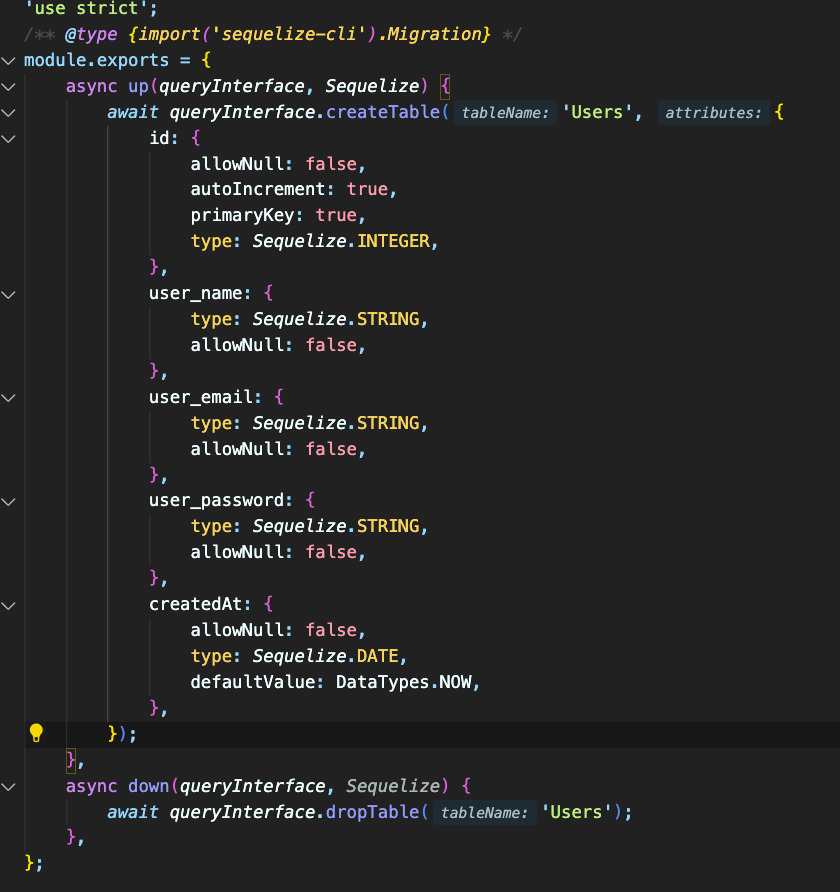
Task: Click the user_password key
Action: (x=217, y=501)
